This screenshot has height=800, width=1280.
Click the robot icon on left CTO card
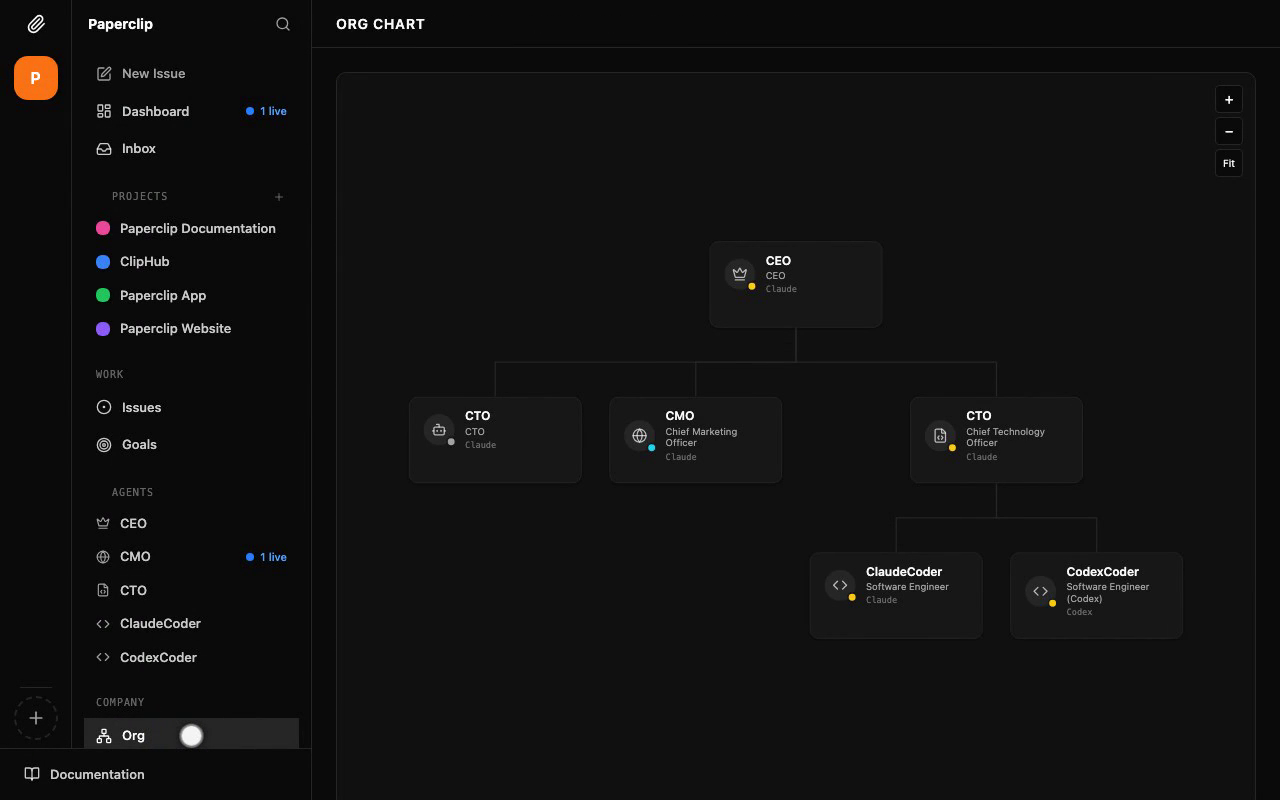439,430
